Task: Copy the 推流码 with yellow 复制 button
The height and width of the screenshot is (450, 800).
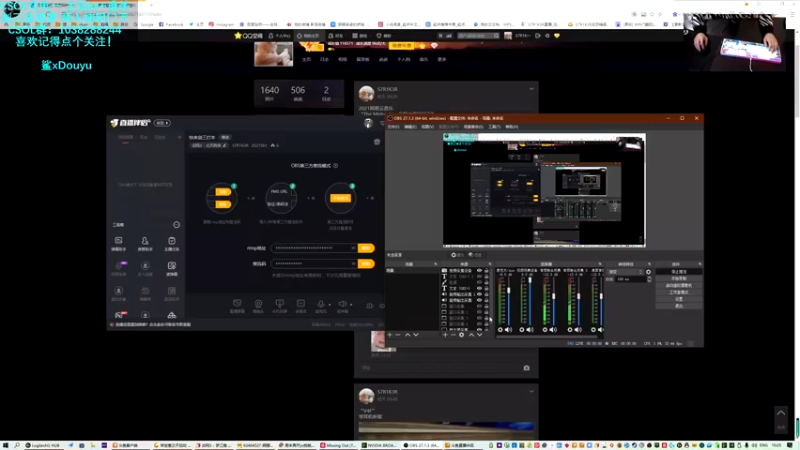Action: 366,264
